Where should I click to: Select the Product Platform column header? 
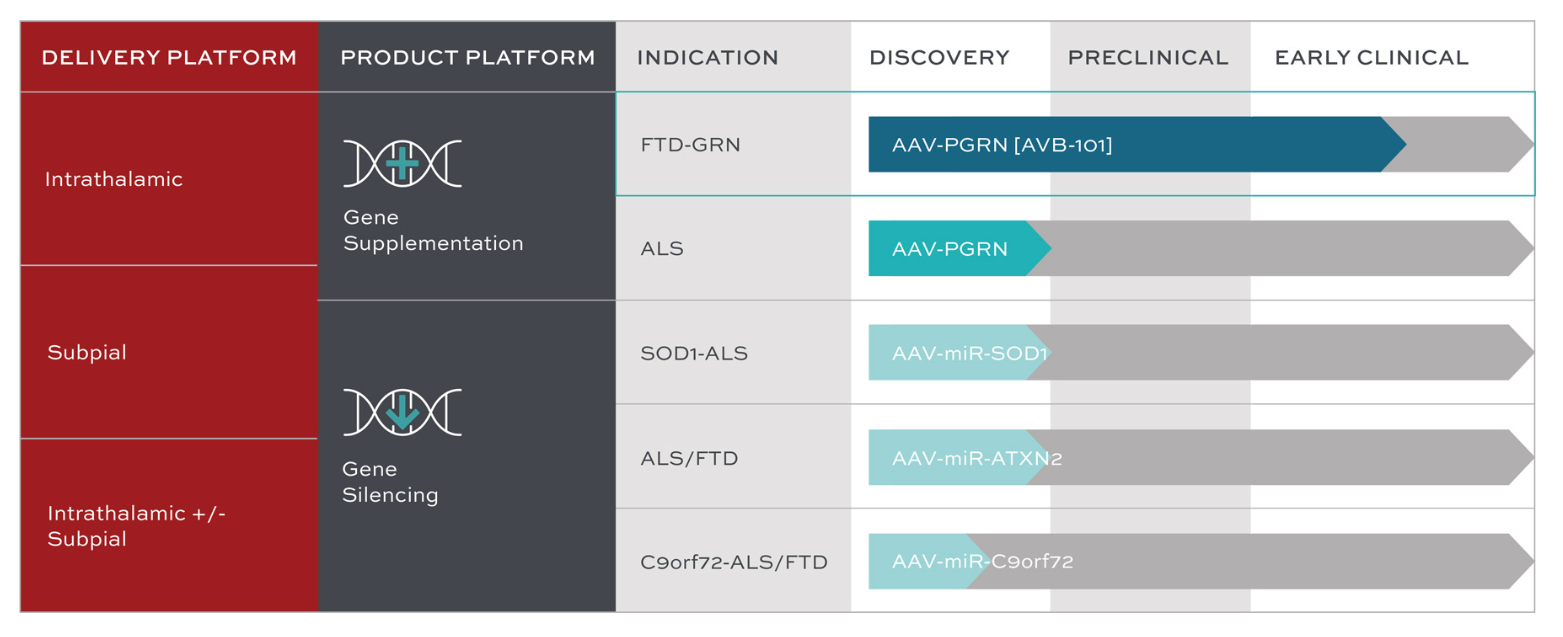(467, 57)
